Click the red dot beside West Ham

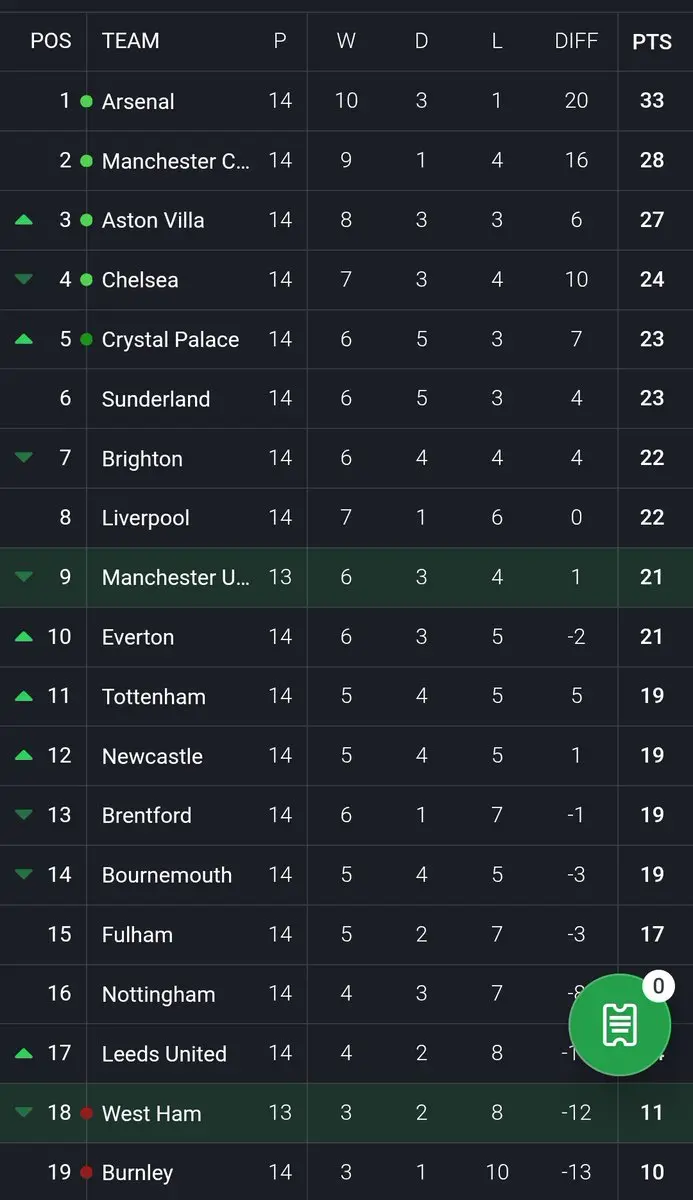[x=86, y=1113]
